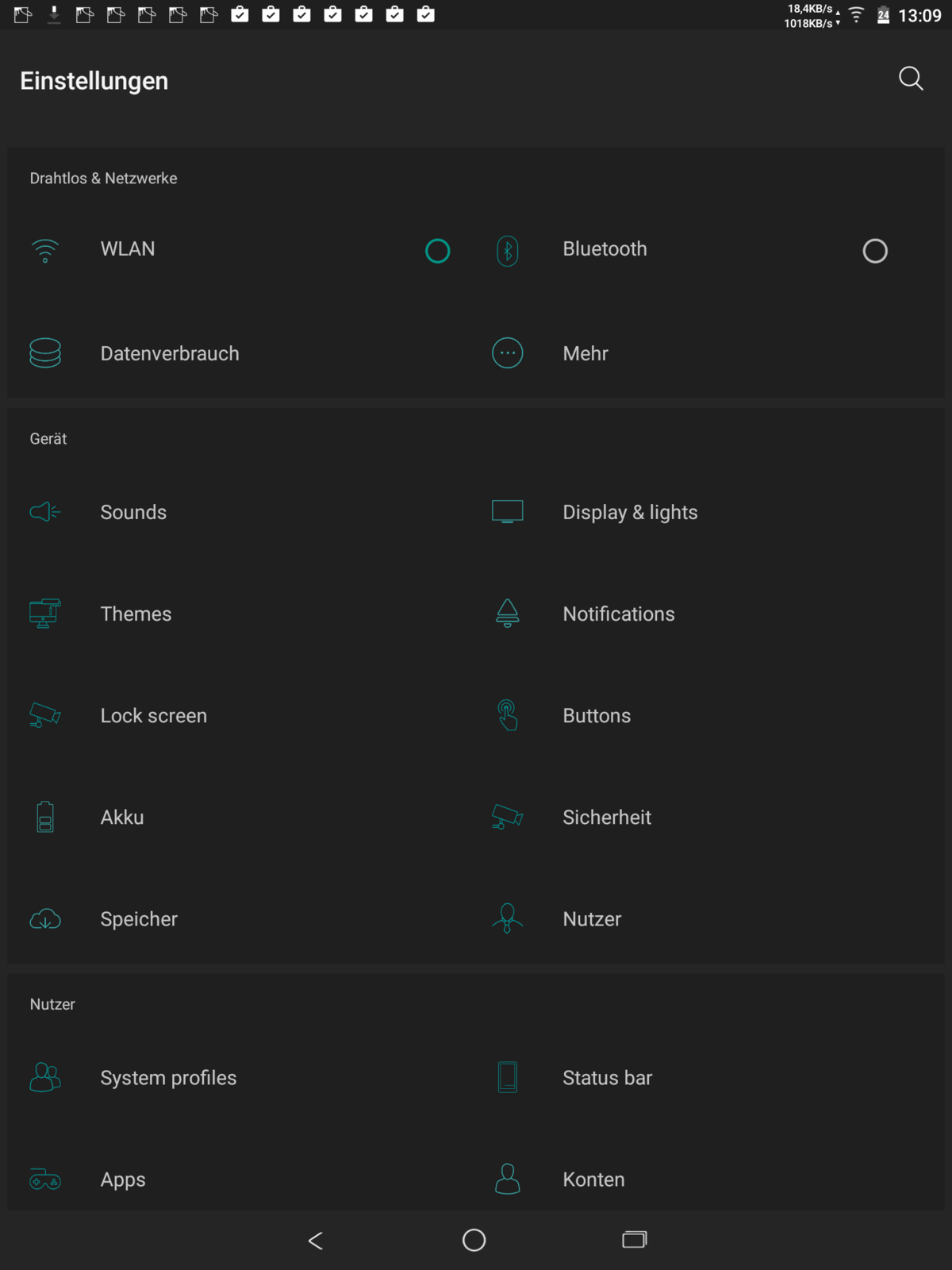Tap the Notifications bell icon
This screenshot has width=952, height=1270.
pyautogui.click(x=507, y=614)
